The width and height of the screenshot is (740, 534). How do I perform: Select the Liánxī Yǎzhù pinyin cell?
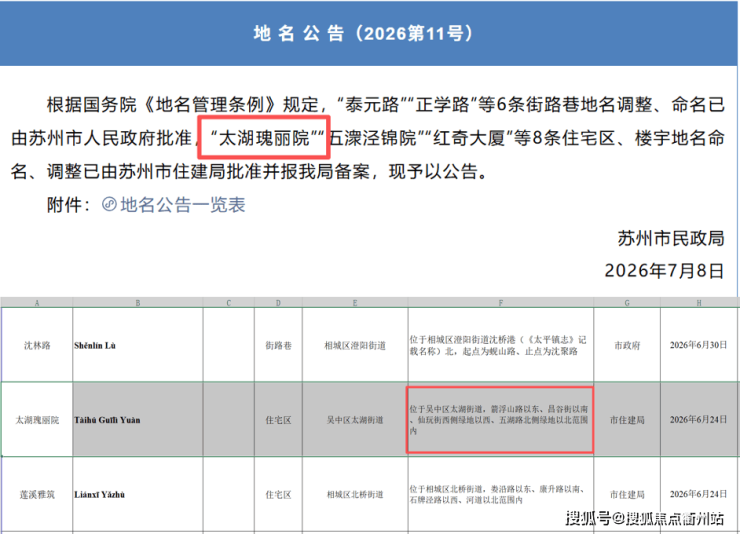click(x=138, y=494)
